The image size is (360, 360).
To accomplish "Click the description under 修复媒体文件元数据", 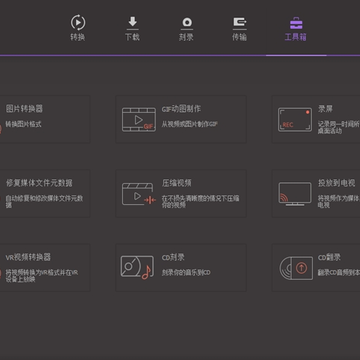I will pos(44,202).
